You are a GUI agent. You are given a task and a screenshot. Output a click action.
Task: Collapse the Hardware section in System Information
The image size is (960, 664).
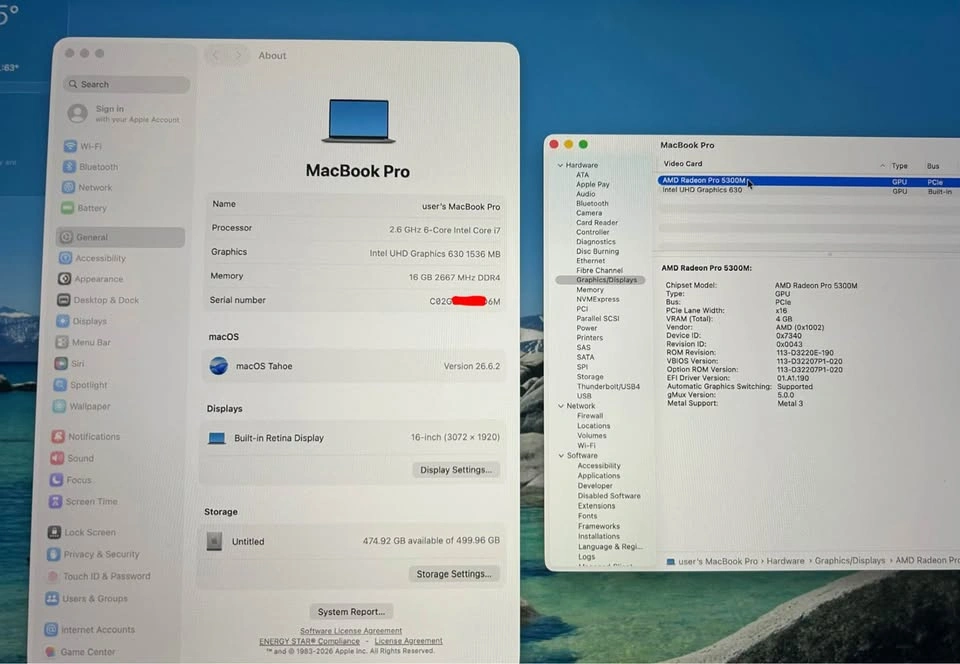[560, 165]
